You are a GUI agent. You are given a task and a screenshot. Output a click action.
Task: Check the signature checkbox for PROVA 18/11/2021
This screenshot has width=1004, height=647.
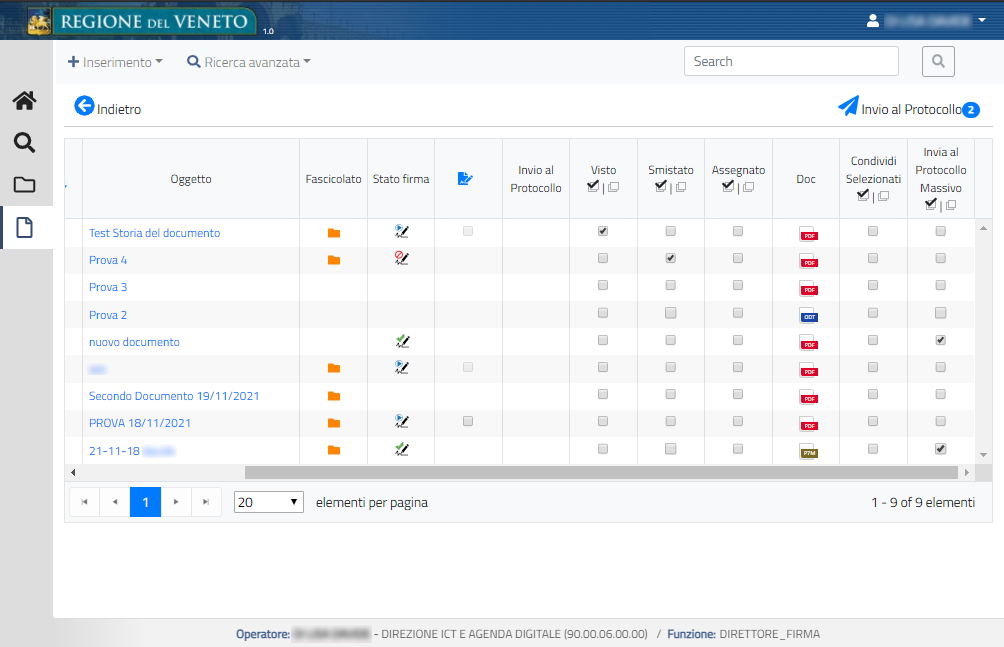(468, 422)
